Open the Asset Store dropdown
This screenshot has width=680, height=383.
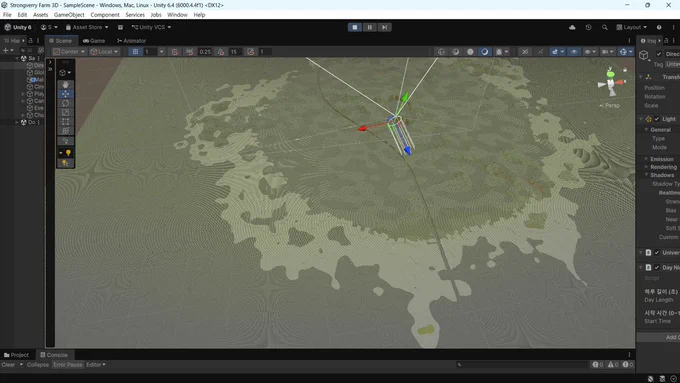point(87,27)
